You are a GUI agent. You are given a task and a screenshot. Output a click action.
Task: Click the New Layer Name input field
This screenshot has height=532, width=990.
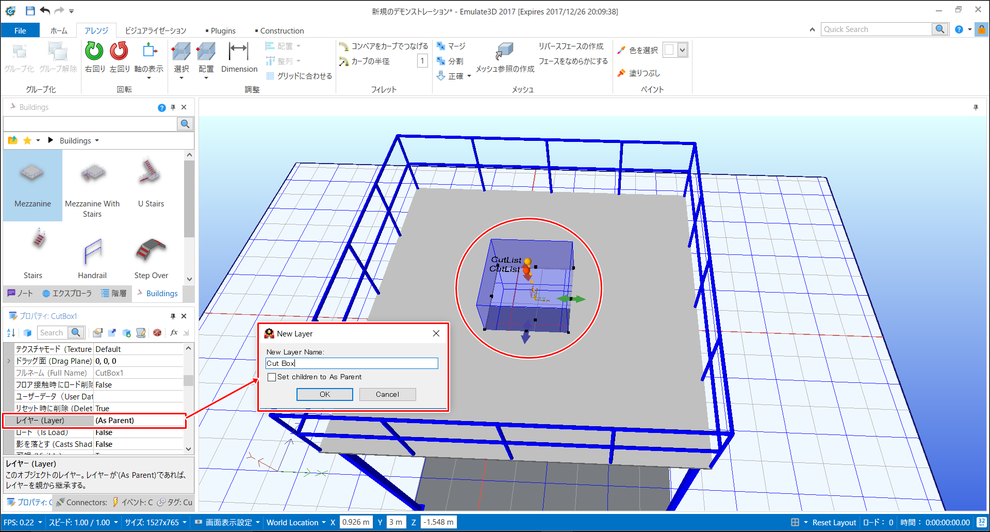(352, 363)
